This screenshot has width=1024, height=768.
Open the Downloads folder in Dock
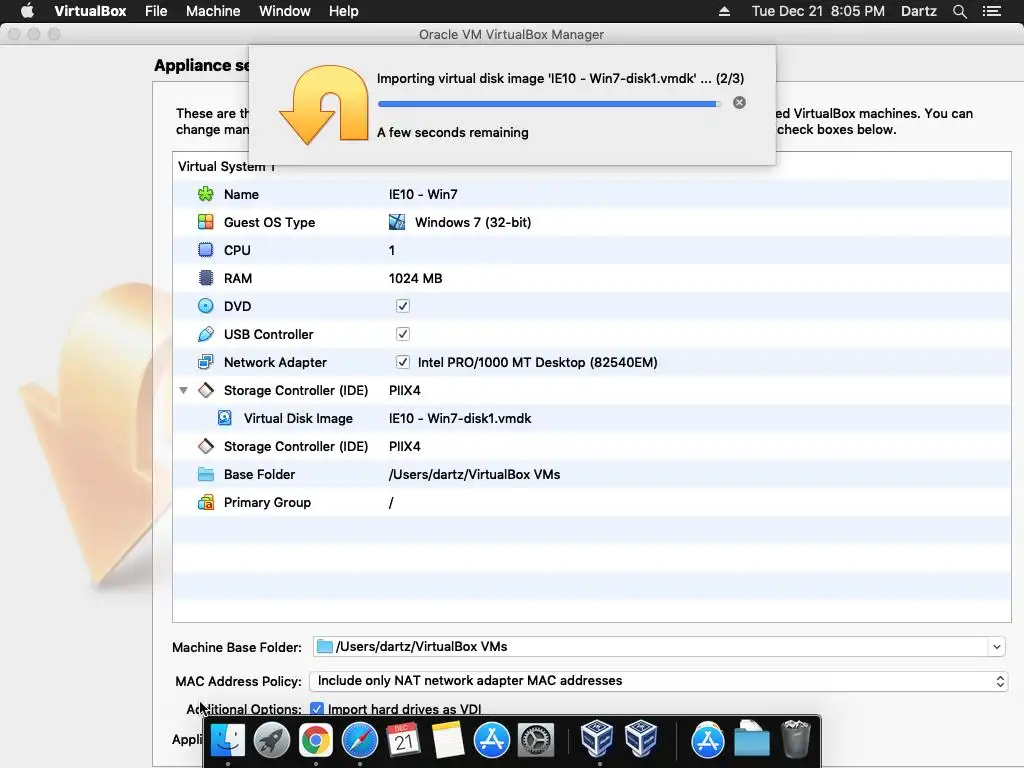coord(752,741)
